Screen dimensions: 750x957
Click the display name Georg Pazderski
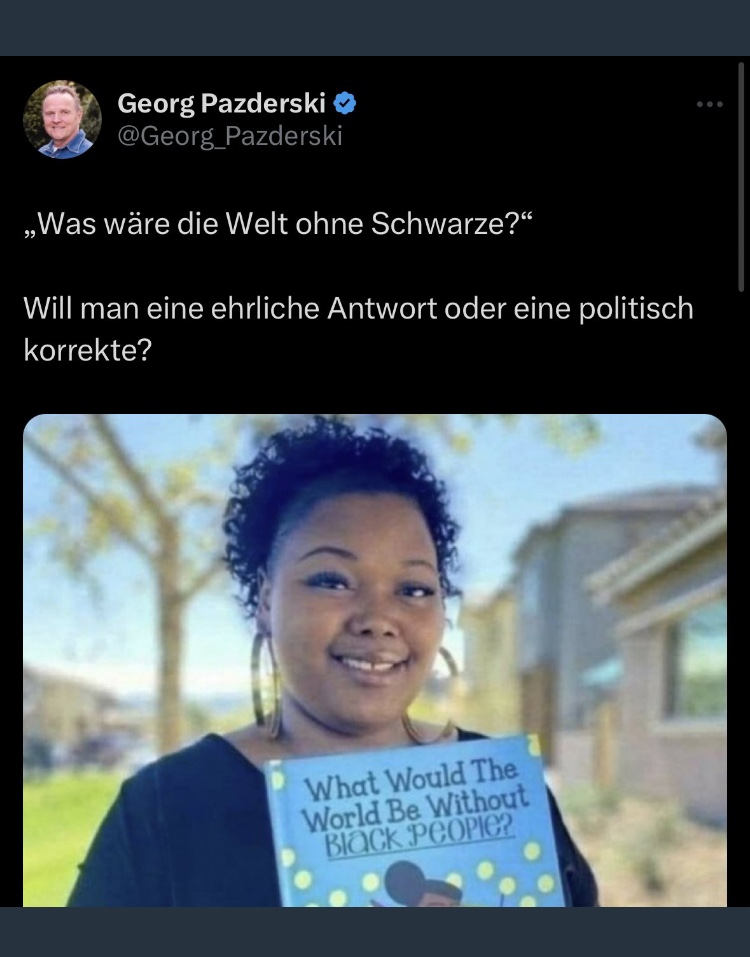221,103
